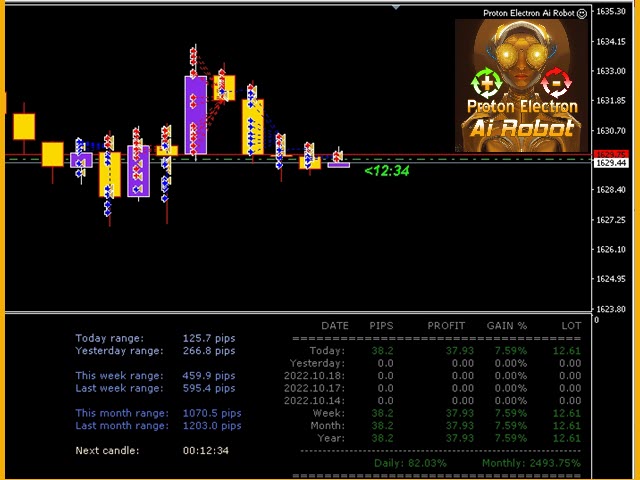Click the chart shift triangle marker at the top
This screenshot has height=480, width=640.
coord(396,7)
